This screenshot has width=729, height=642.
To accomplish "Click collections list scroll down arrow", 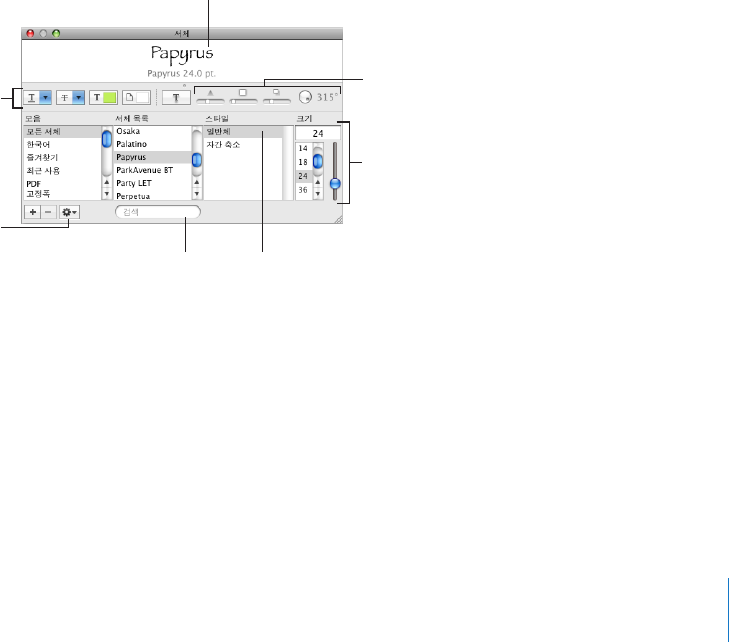I will [x=106, y=193].
